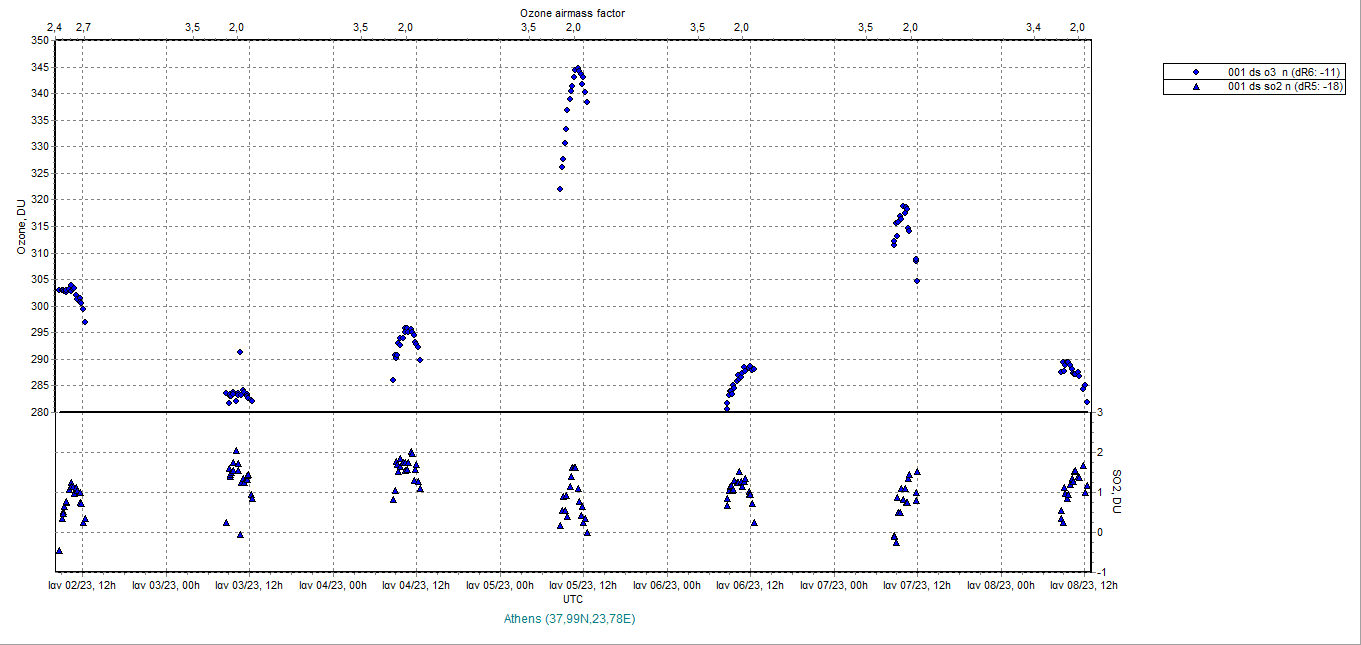Viewport: 1361px width, 645px height.
Task: Click the blue diamond marker in the legend
Action: 1196,73
